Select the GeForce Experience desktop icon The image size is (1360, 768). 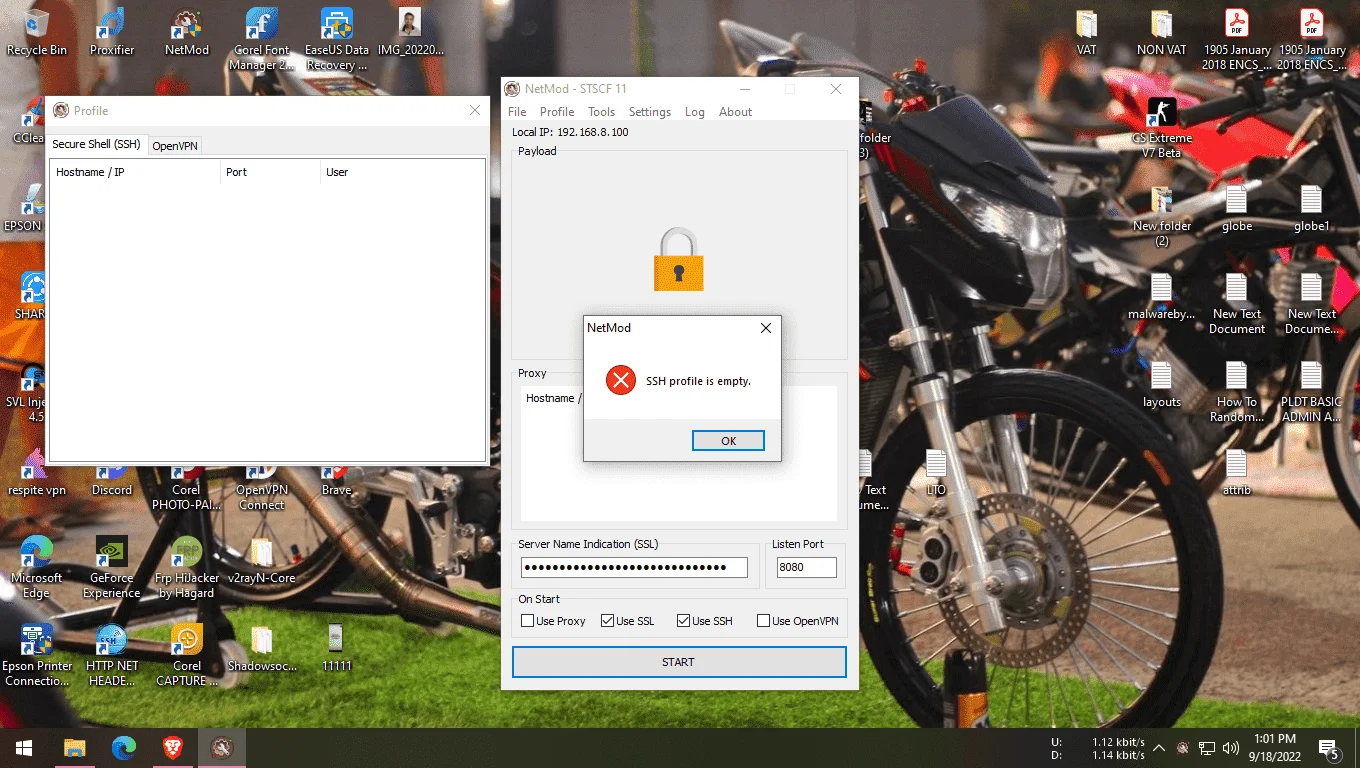[x=112, y=568]
